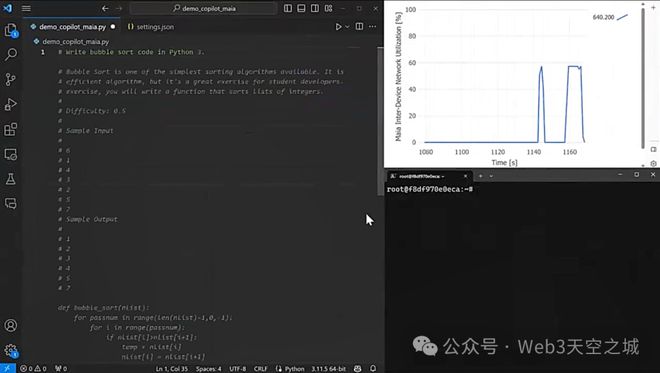Click the Spaces: 4 indentation status item
The image size is (660, 373).
pos(208,369)
